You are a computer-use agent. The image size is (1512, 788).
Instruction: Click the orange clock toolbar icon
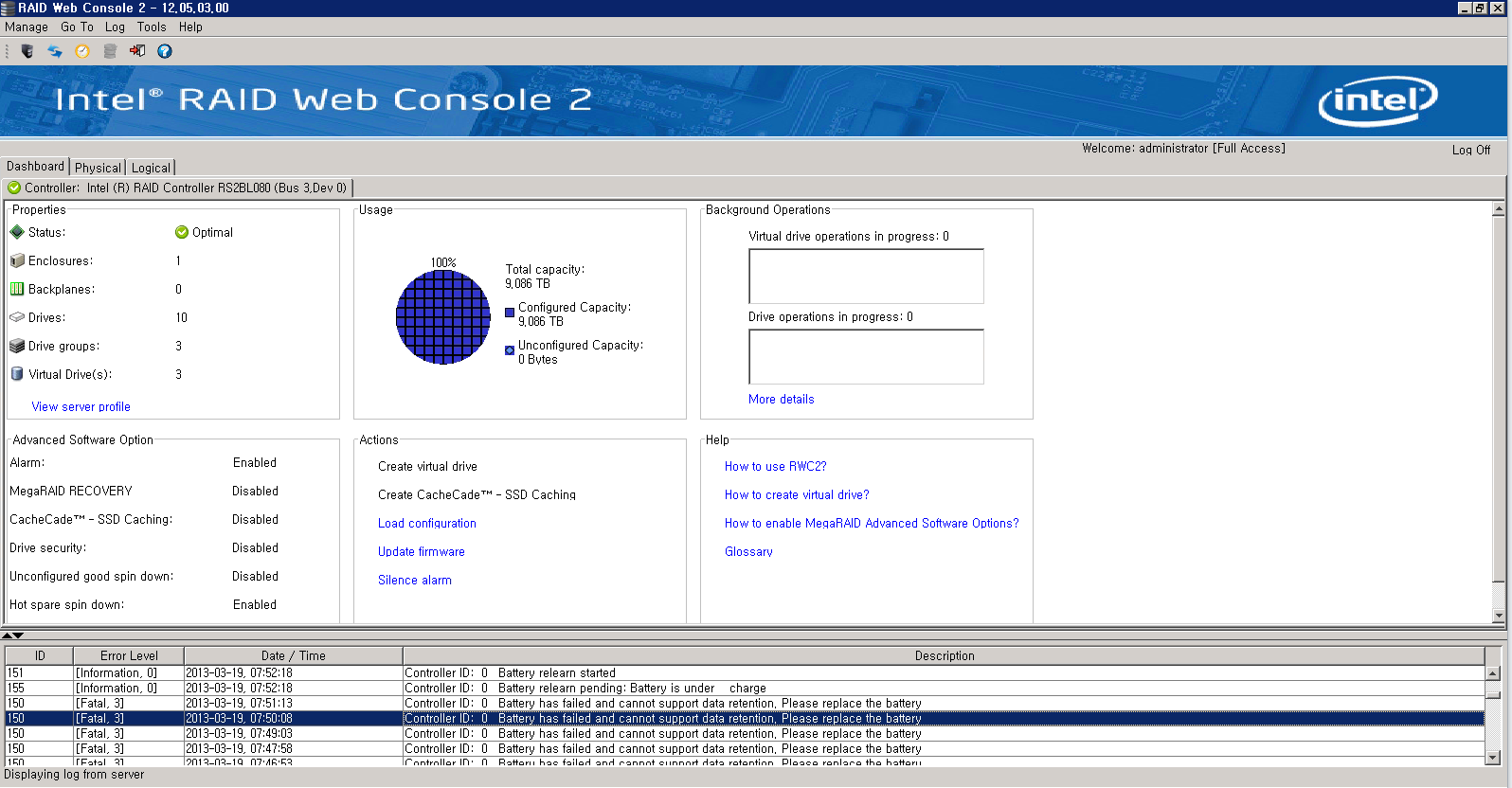tap(82, 51)
